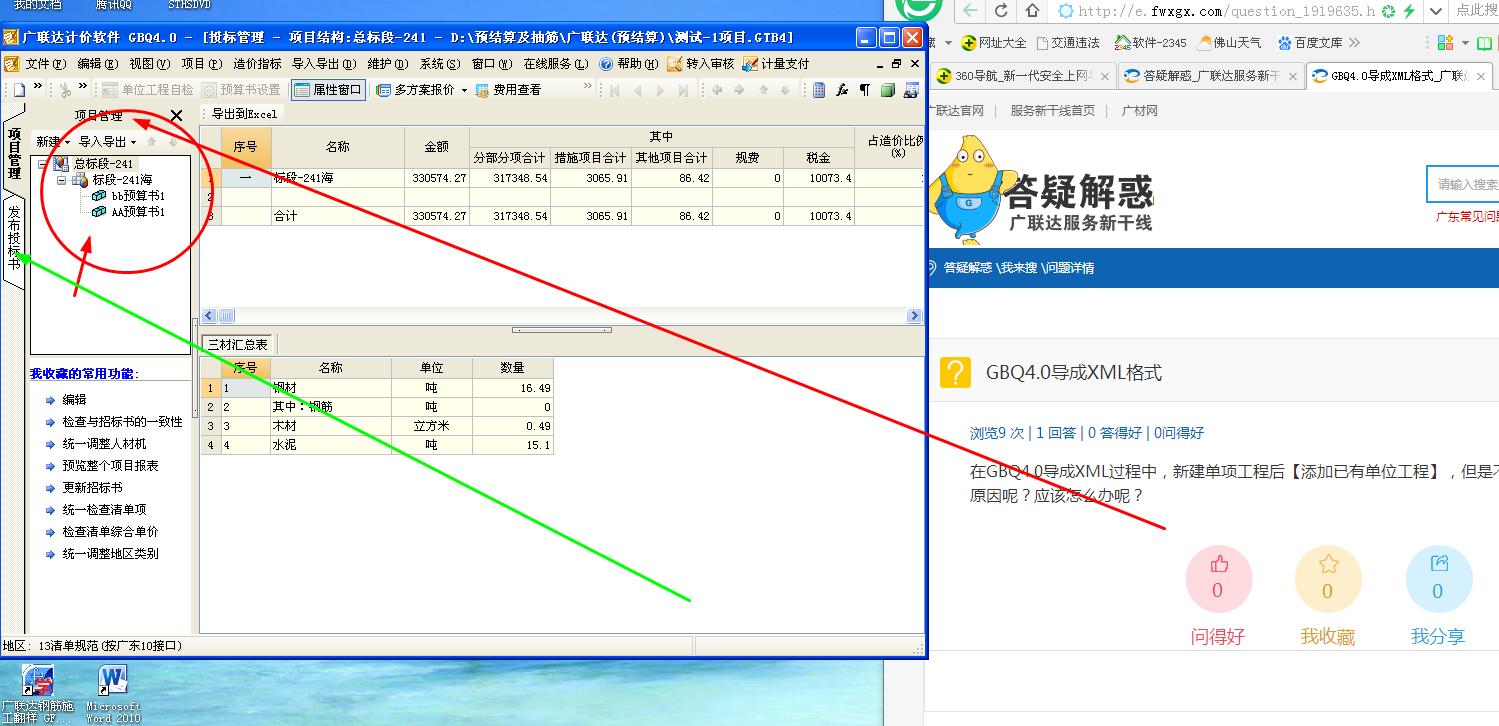Click the left arrow move icon
This screenshot has height=726, width=1499.
point(717,90)
